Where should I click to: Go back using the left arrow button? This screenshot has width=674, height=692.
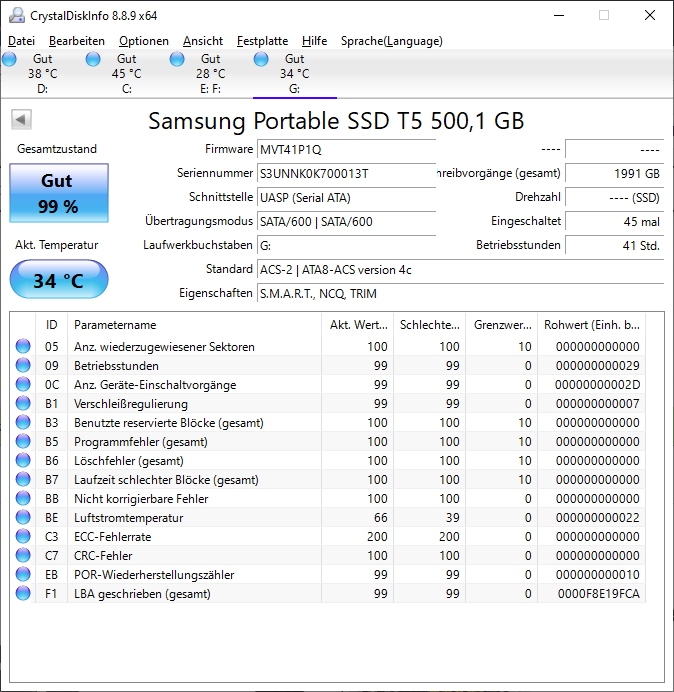(21, 119)
